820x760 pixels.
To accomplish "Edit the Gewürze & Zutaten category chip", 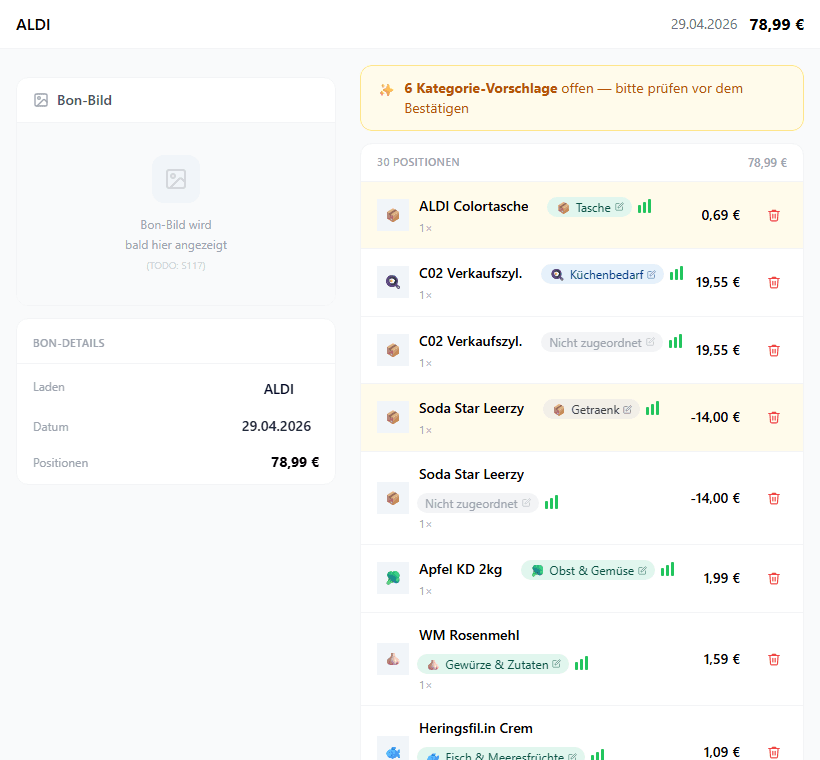I will [493, 665].
